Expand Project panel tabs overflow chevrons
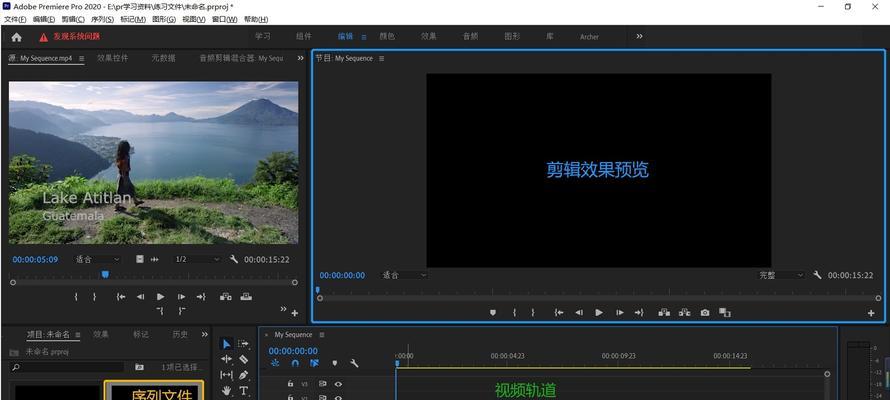This screenshot has width=890, height=400. tap(205, 335)
